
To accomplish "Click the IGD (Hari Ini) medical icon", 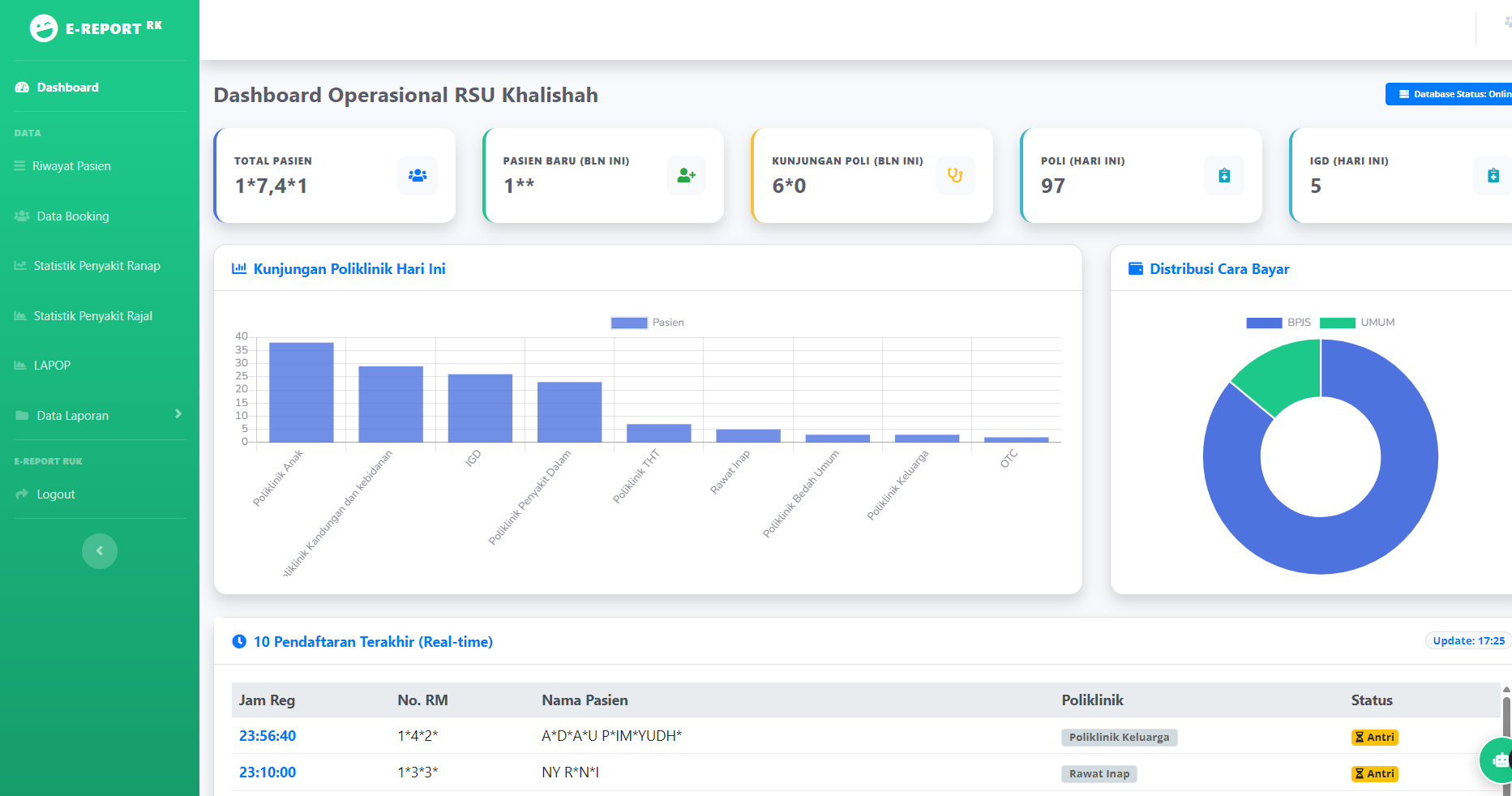I will [1493, 175].
